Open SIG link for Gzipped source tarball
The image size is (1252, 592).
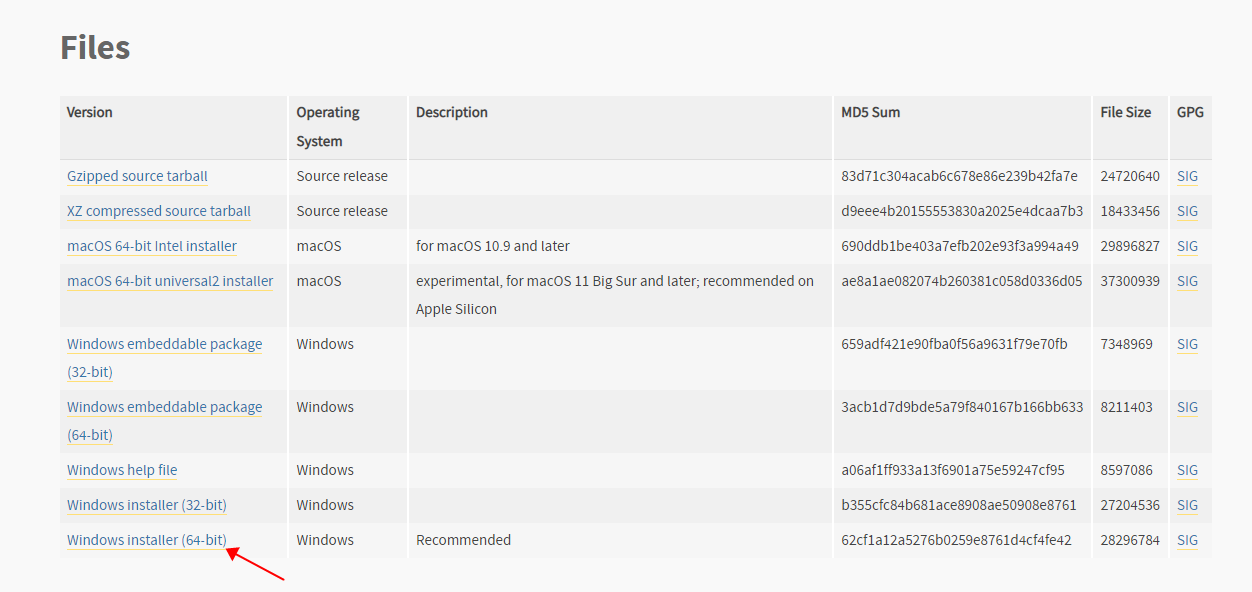[1187, 176]
